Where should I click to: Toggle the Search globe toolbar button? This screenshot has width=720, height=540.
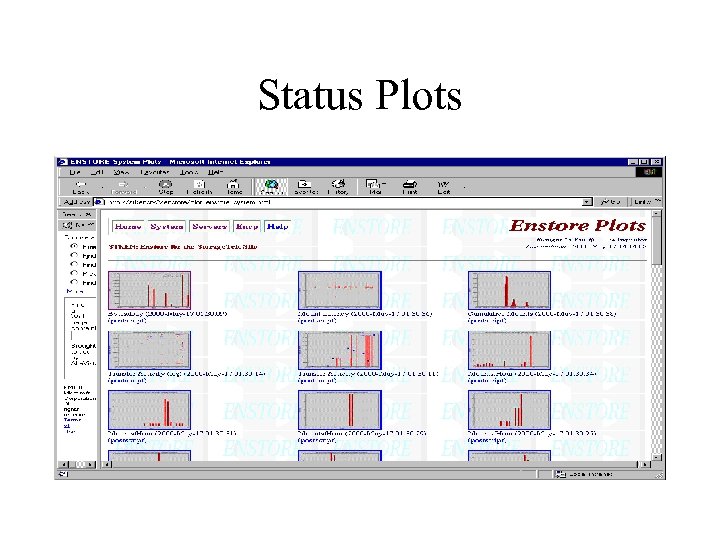pyautogui.click(x=271, y=187)
